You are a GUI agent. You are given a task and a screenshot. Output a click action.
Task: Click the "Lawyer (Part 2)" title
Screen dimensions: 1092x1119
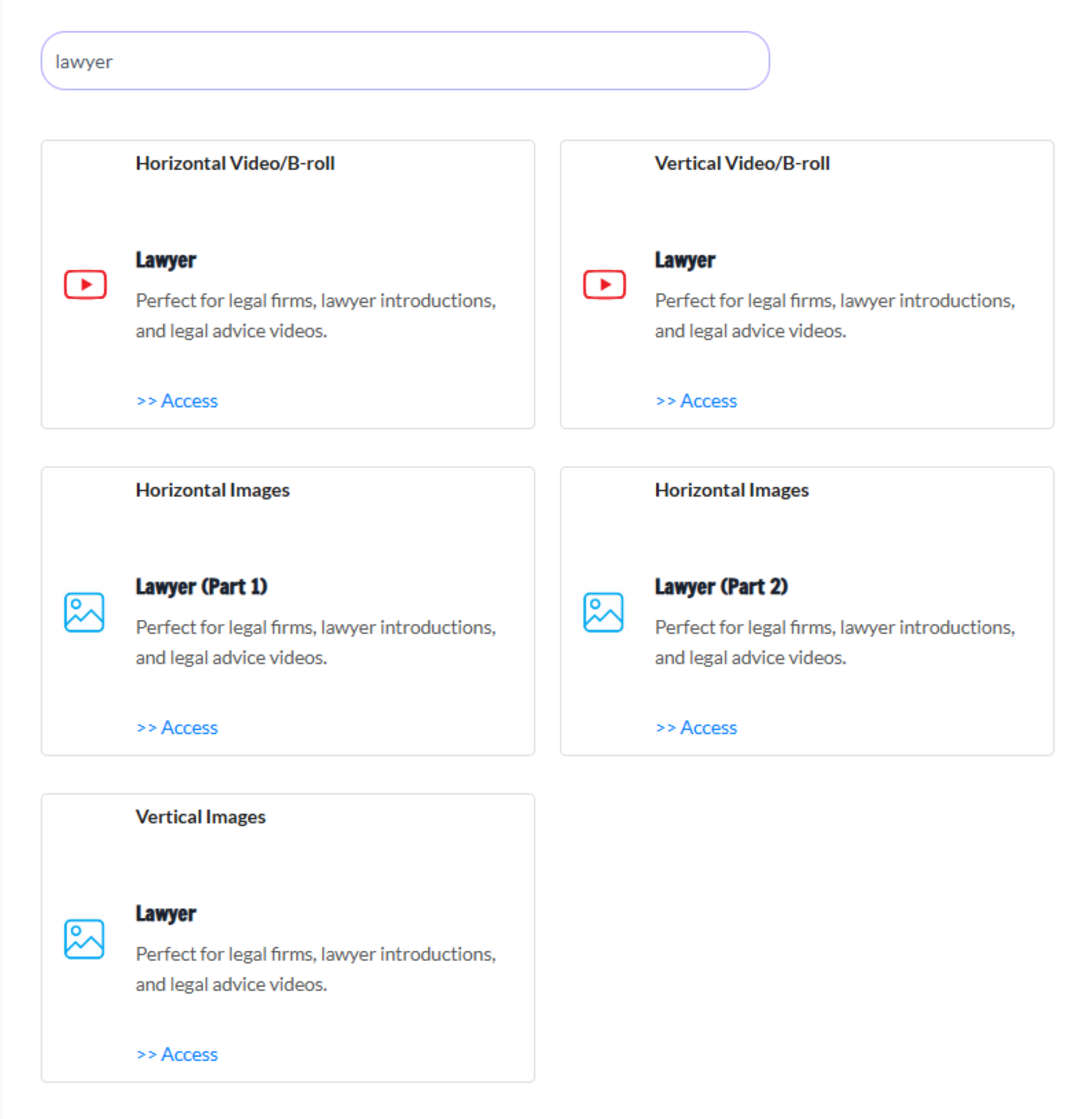721,587
